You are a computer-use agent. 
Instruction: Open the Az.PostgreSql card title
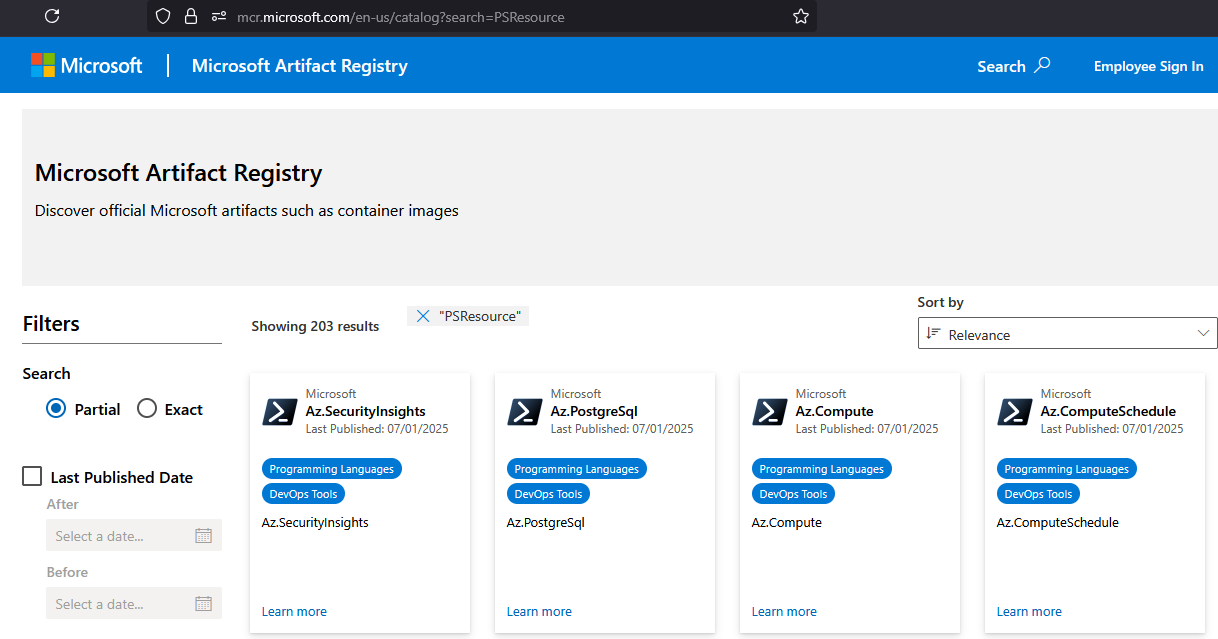coord(594,411)
